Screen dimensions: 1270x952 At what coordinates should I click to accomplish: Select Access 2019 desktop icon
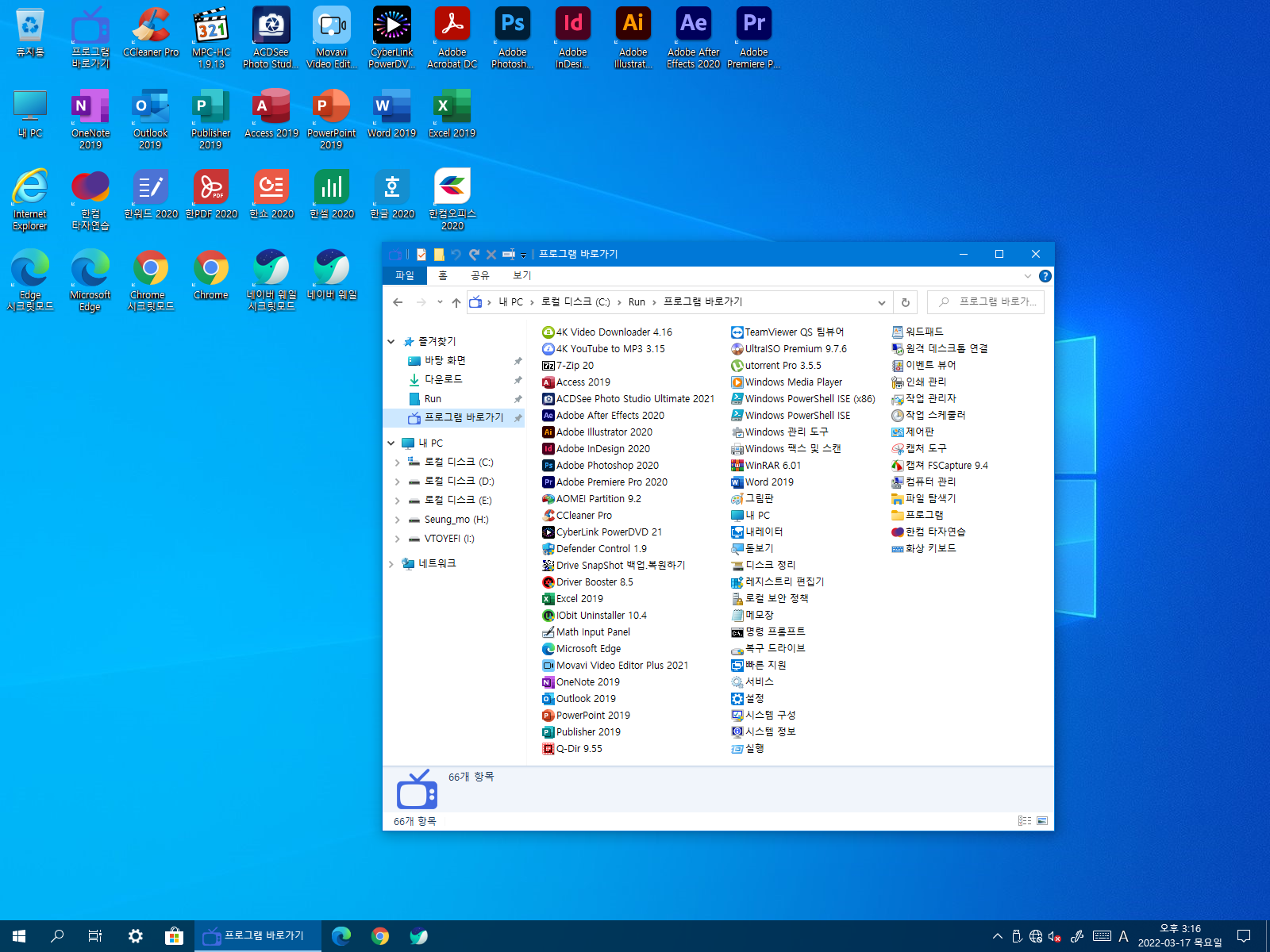click(x=271, y=114)
